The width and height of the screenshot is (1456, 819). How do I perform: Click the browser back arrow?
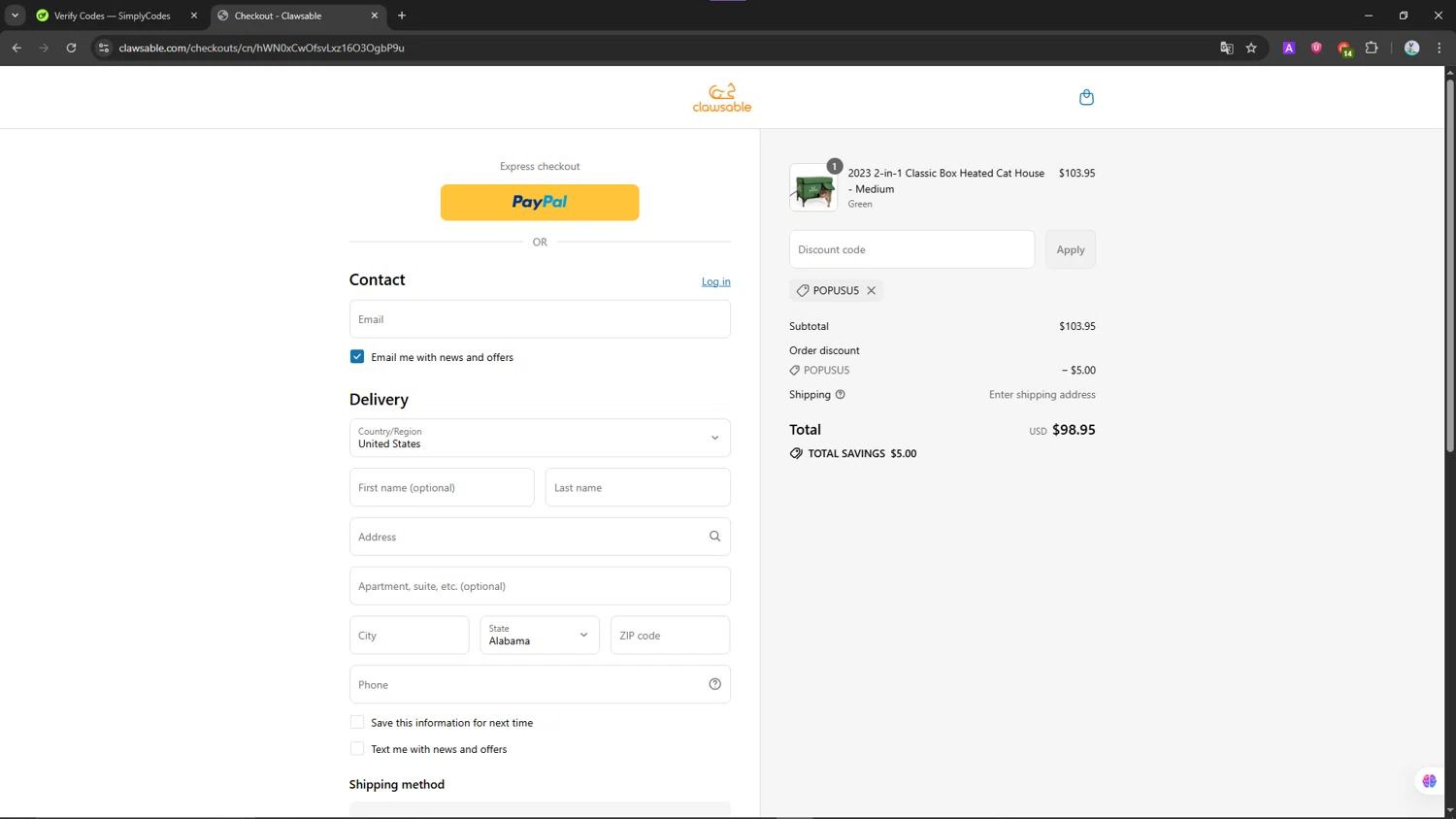(x=17, y=48)
